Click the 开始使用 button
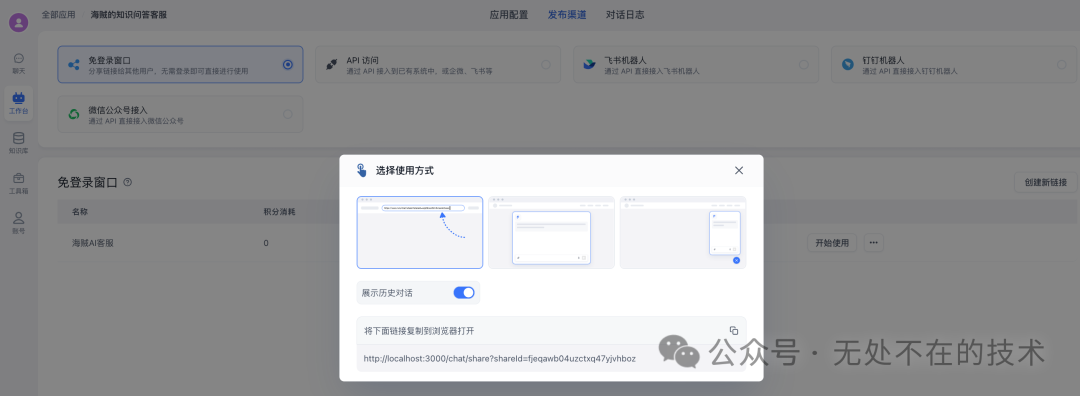1080x396 pixels. (x=832, y=243)
